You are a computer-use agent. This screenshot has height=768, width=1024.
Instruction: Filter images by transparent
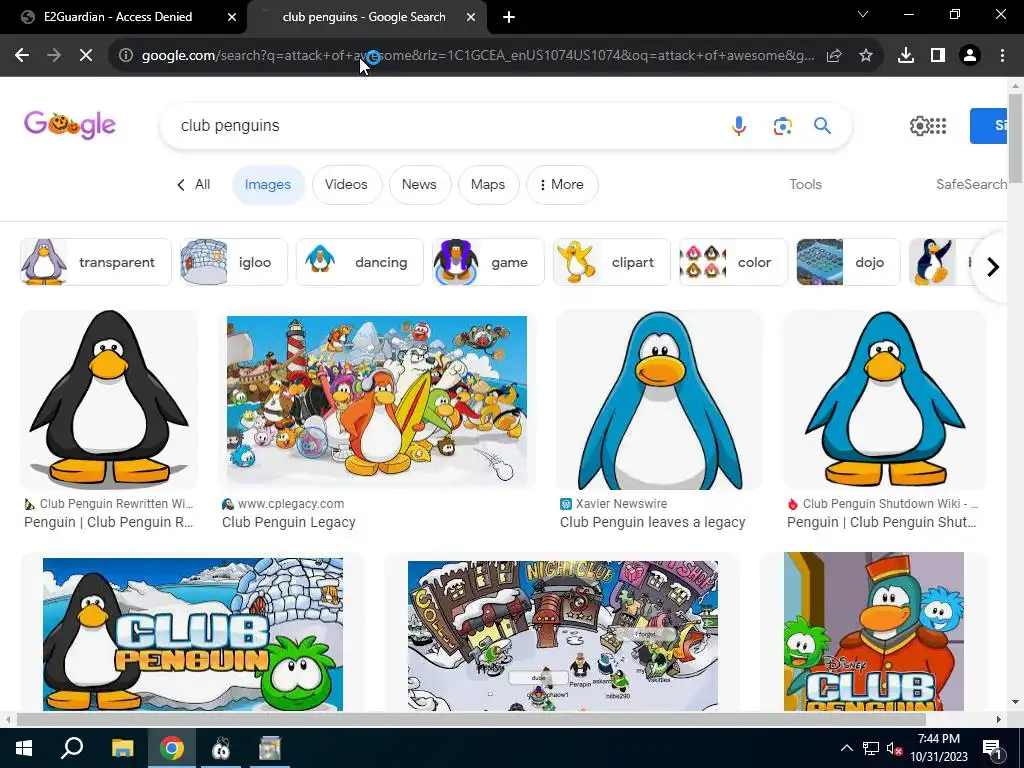coord(95,262)
